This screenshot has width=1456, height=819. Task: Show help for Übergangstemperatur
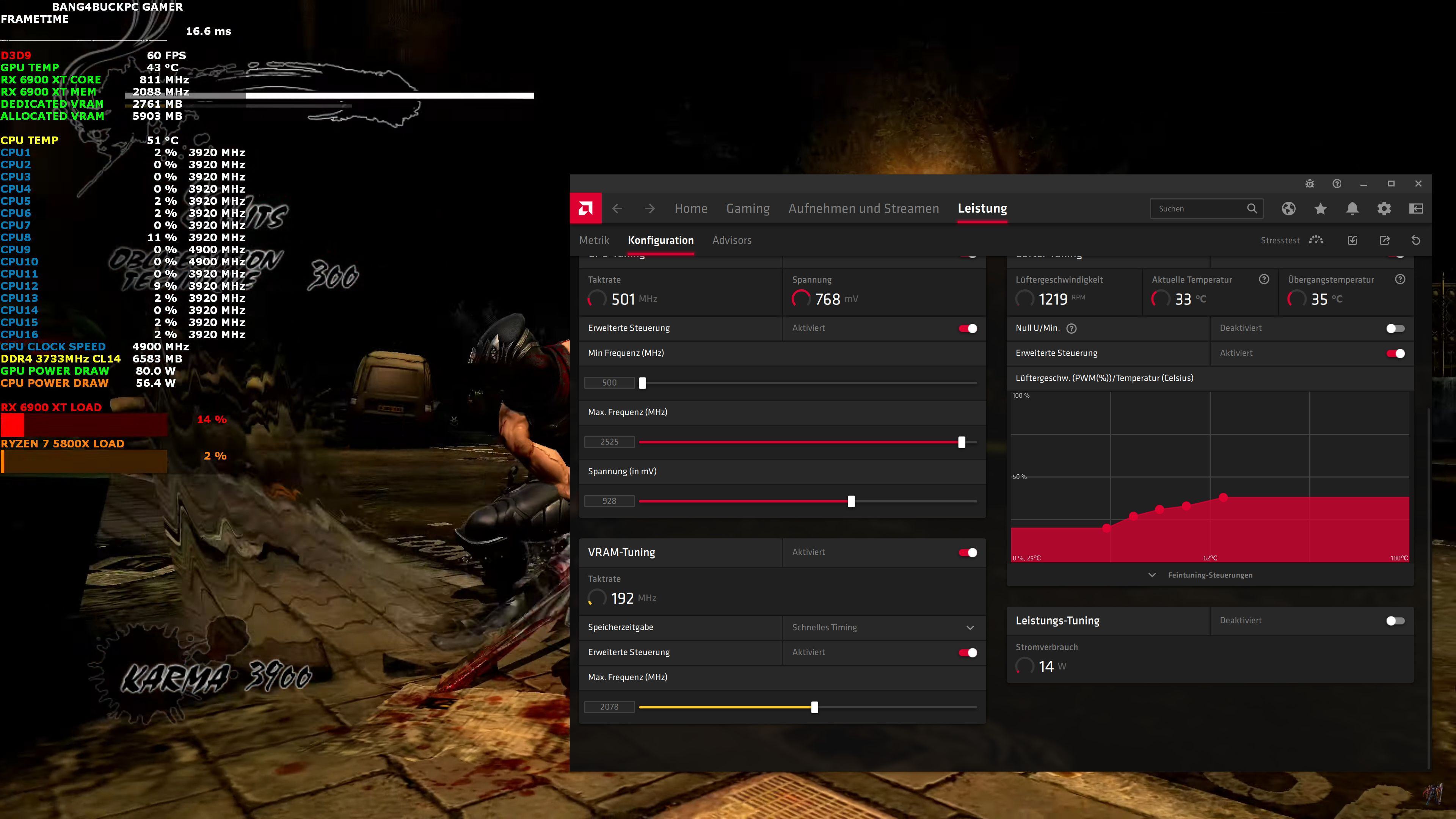click(x=1400, y=279)
